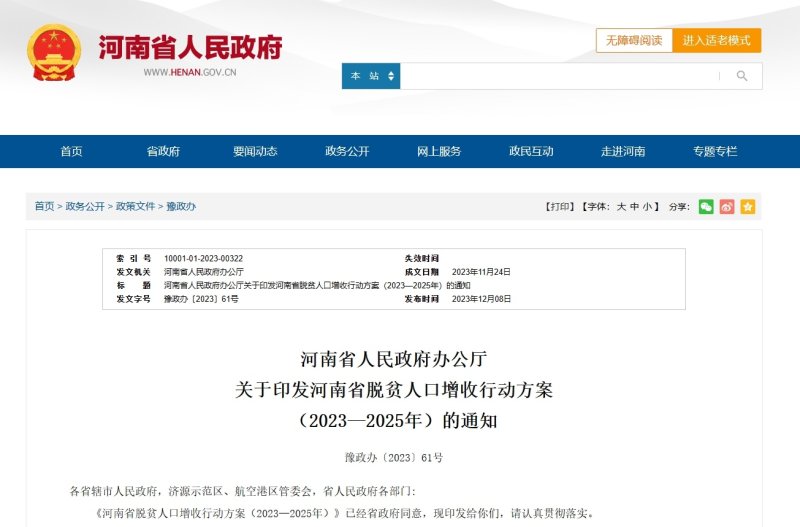Screen dimensions: 800x527
Task: Open the 本站 search scope dropdown
Action: coord(371,76)
